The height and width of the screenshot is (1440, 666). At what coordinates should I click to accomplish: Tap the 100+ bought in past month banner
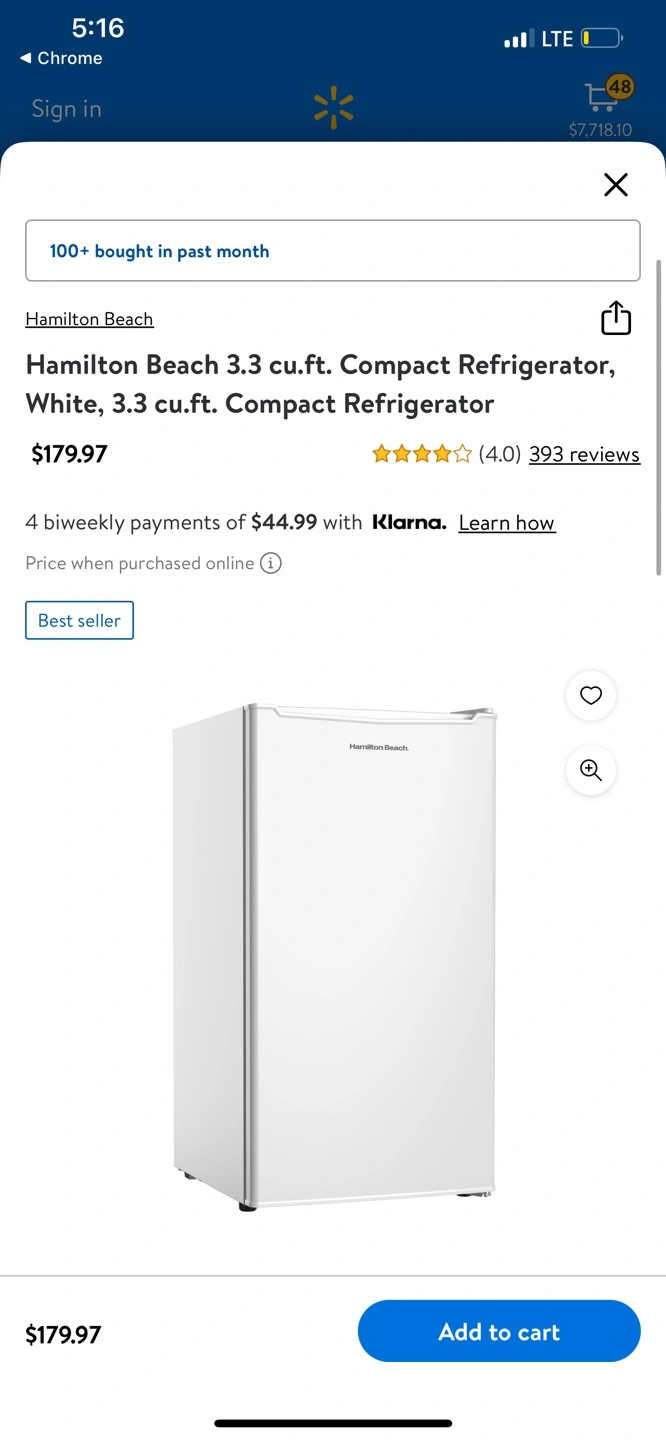point(333,251)
